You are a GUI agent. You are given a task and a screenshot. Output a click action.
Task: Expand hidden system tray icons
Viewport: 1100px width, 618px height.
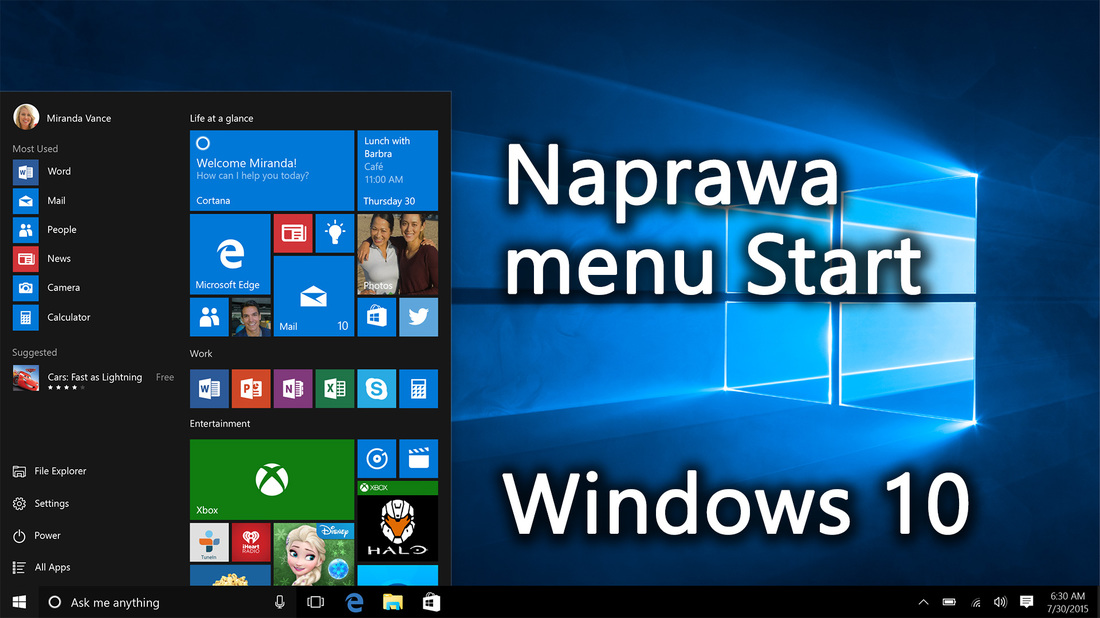[x=923, y=602]
